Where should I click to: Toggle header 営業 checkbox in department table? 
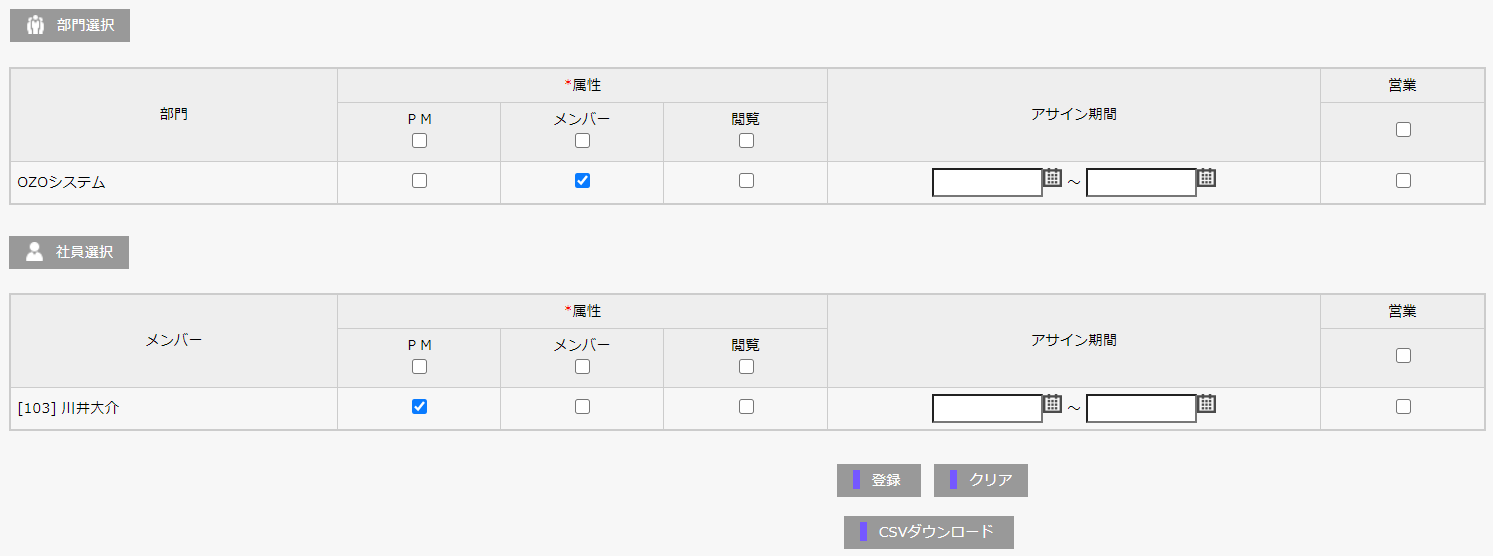click(1403, 130)
